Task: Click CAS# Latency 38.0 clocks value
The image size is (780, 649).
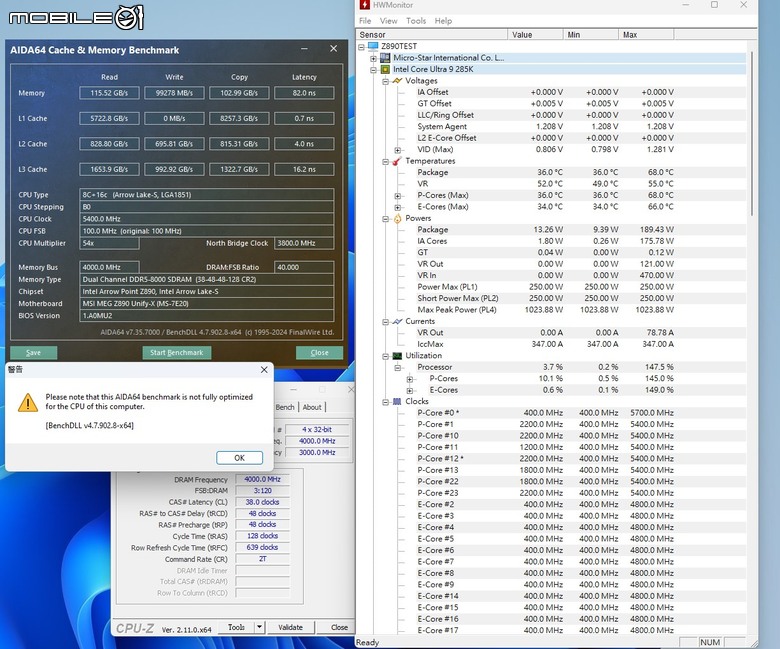Action: point(262,502)
